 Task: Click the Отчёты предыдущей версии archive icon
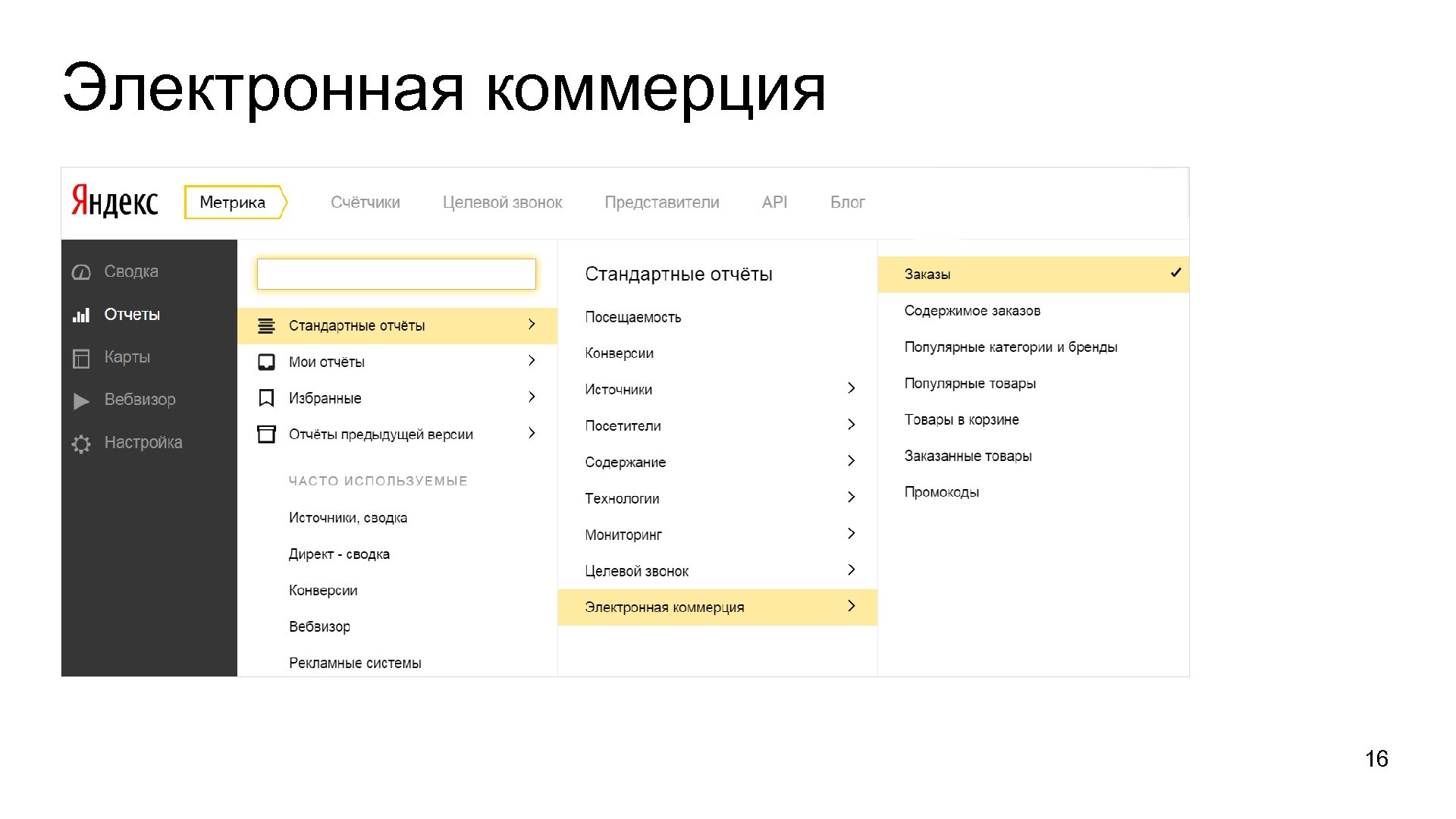click(266, 434)
